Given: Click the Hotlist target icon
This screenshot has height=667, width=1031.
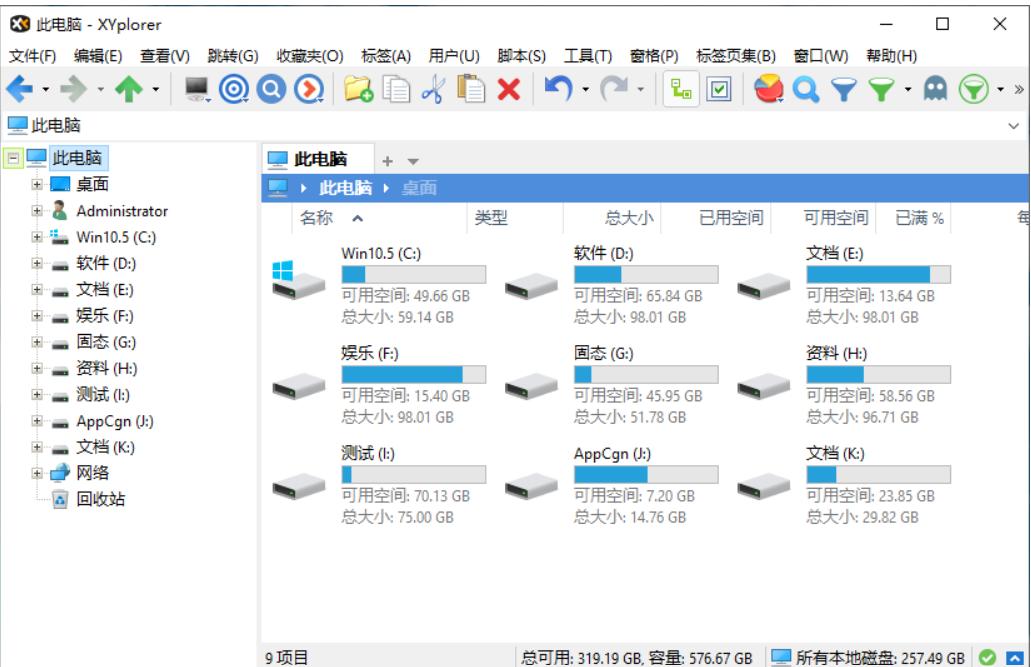Looking at the screenshot, I should click(x=233, y=89).
